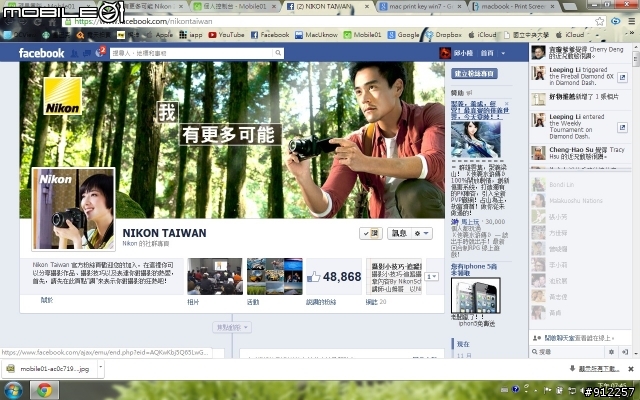The width and height of the screenshot is (640, 400).
Task: Bookmark page with the star icon
Action: tap(599, 21)
